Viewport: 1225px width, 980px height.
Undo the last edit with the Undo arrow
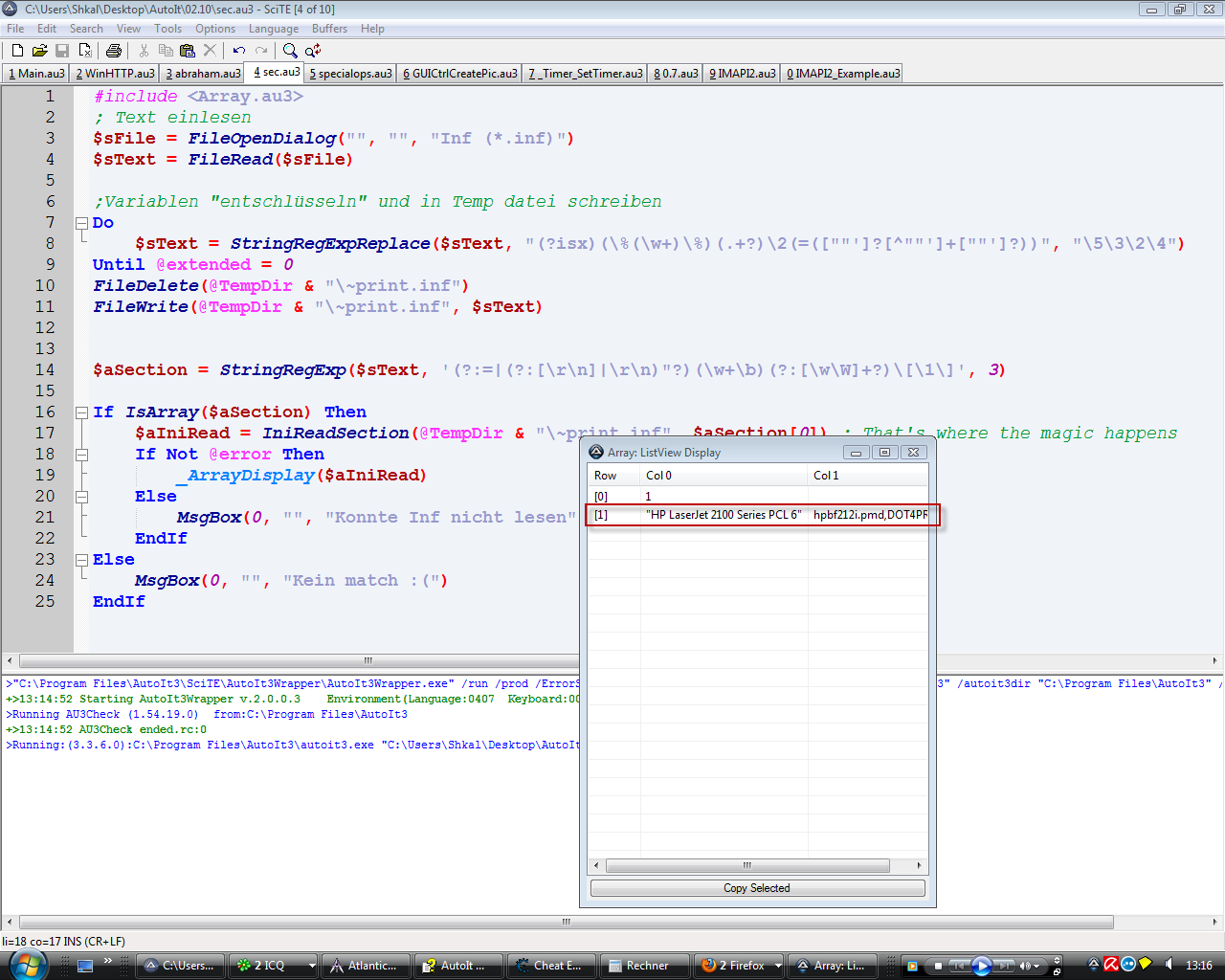[x=239, y=51]
